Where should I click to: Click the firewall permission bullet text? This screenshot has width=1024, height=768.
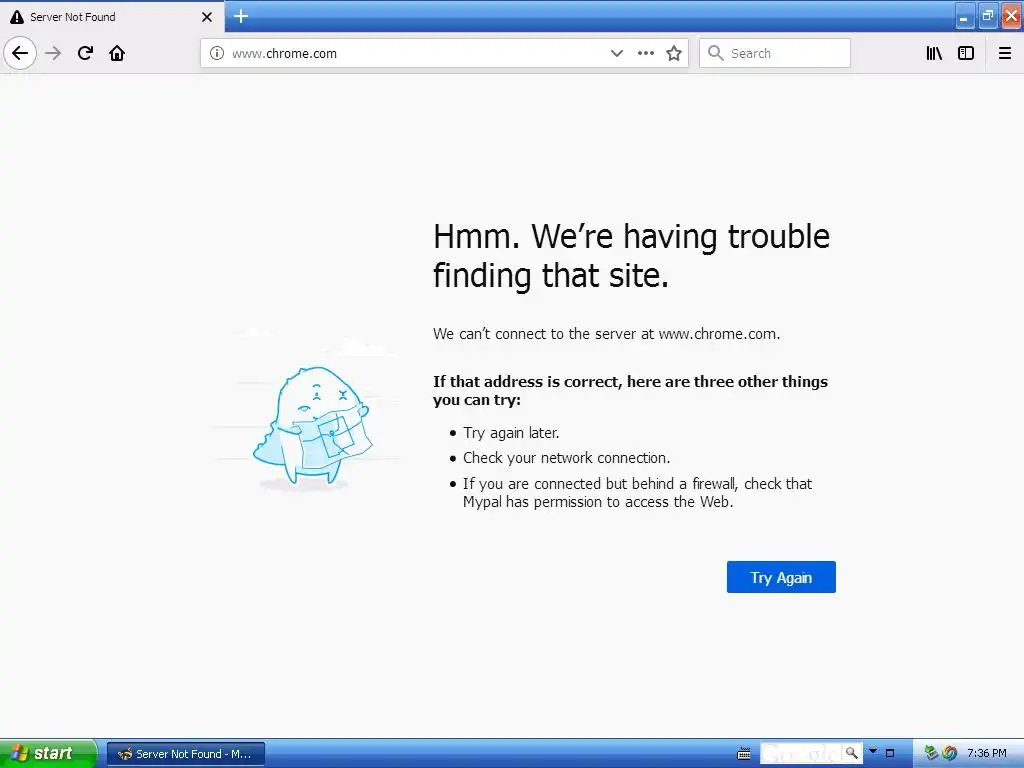point(637,493)
